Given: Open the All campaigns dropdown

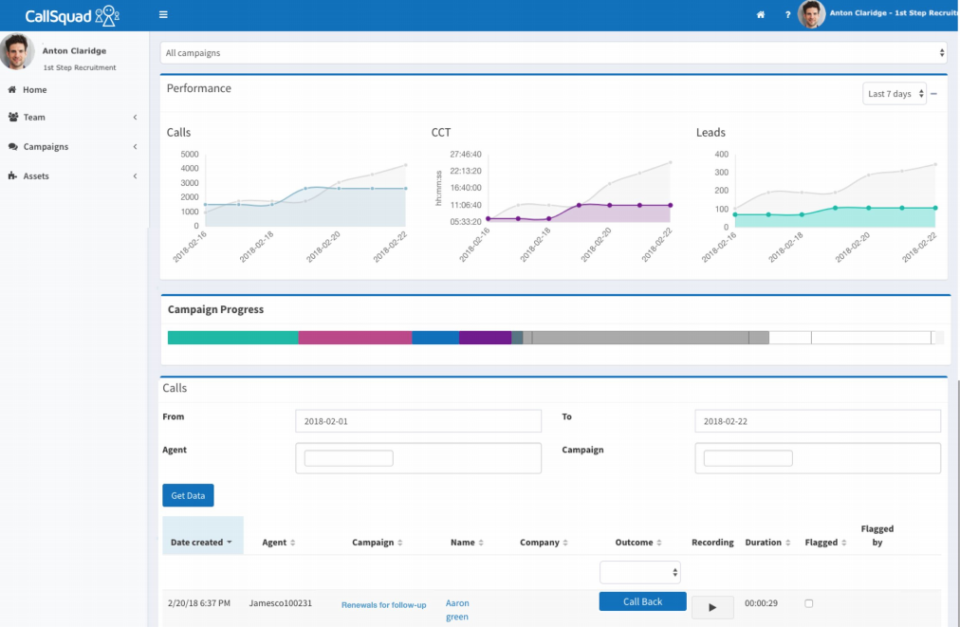Looking at the screenshot, I should pos(550,51).
